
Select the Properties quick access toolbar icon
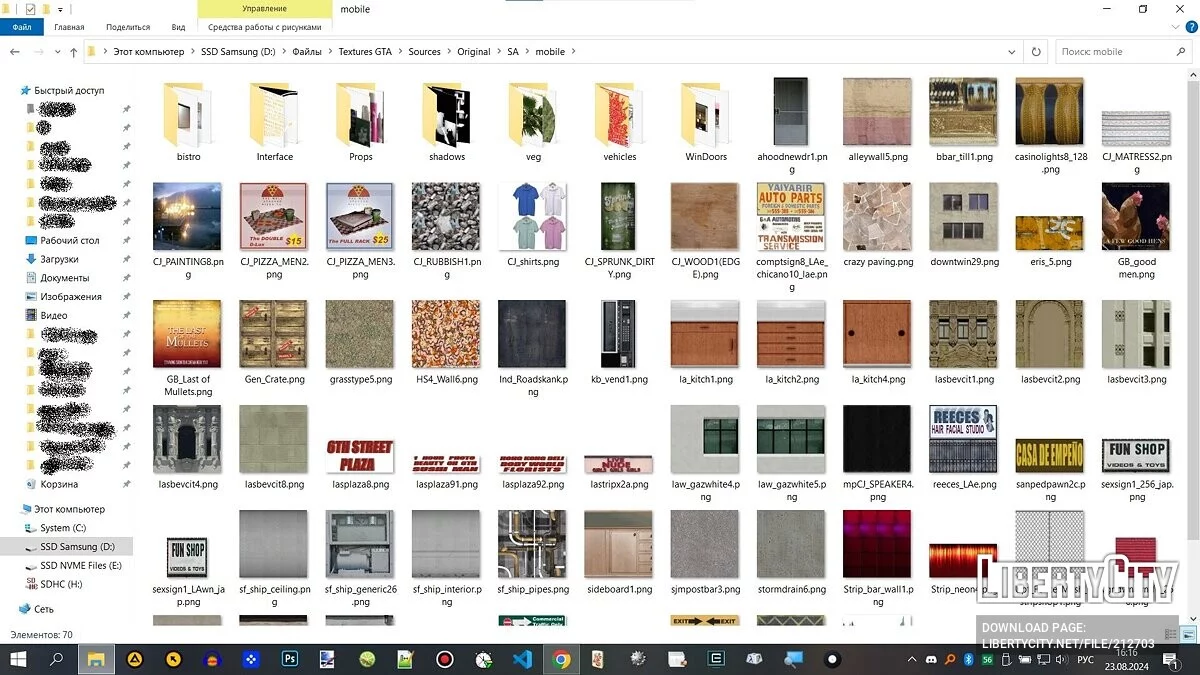[30, 9]
